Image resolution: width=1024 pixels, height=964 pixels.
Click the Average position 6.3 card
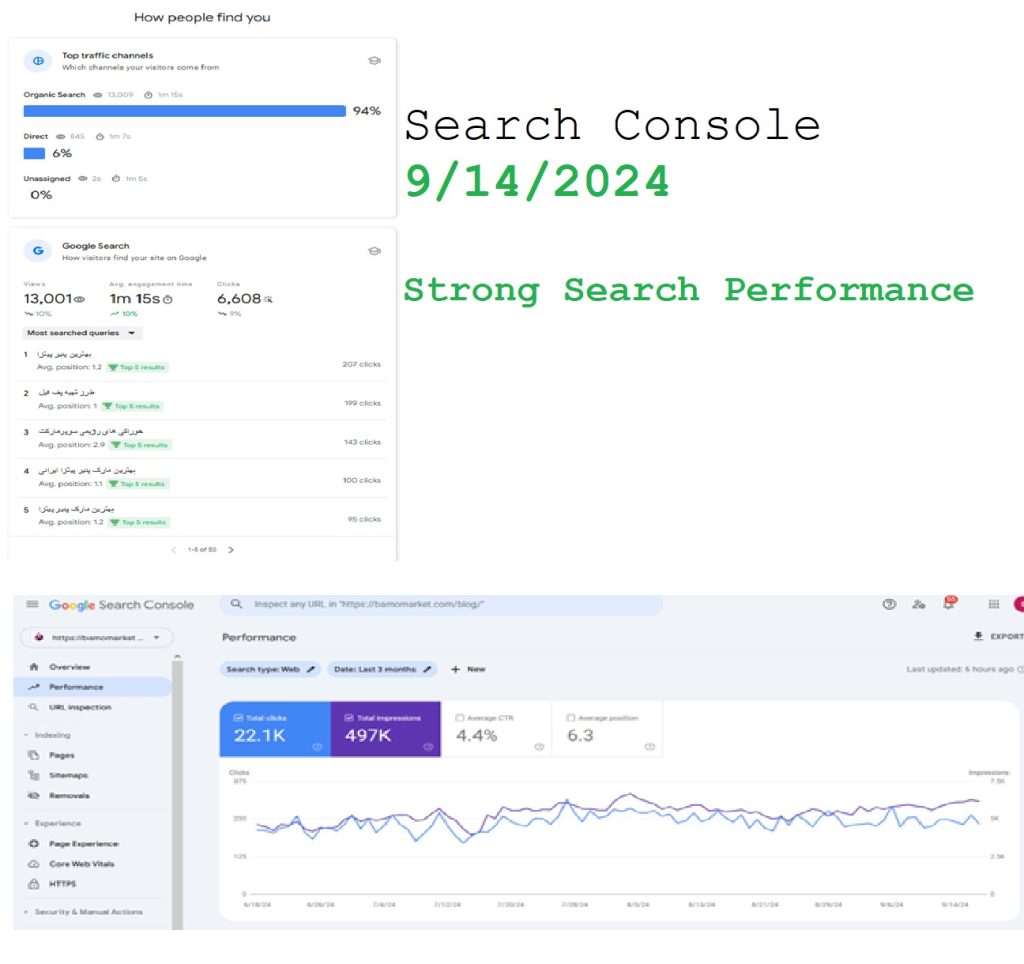[x=607, y=729]
